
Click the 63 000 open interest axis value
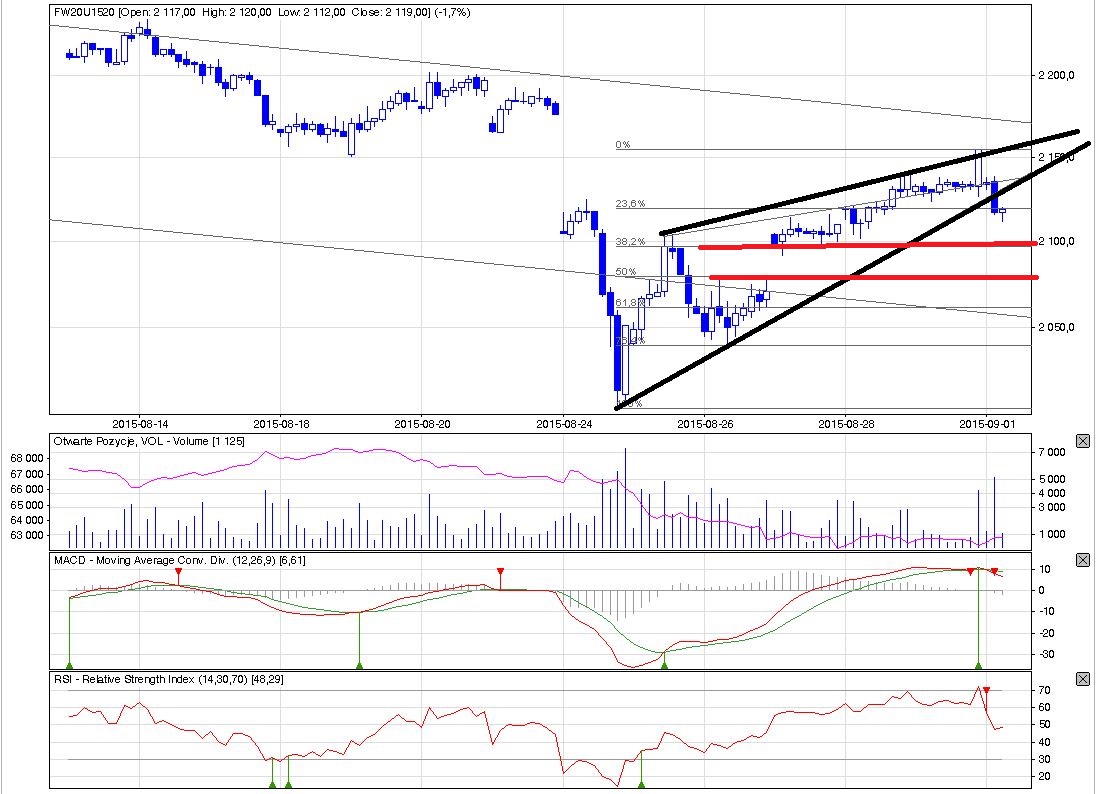[27, 535]
